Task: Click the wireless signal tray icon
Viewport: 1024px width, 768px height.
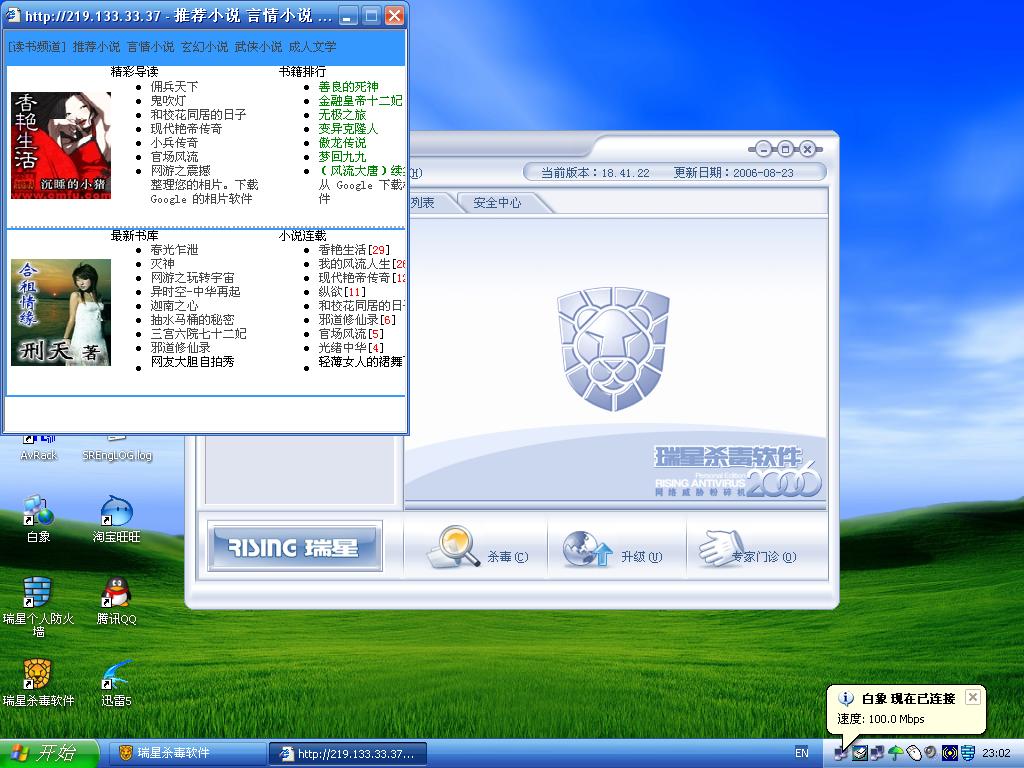Action: point(950,753)
